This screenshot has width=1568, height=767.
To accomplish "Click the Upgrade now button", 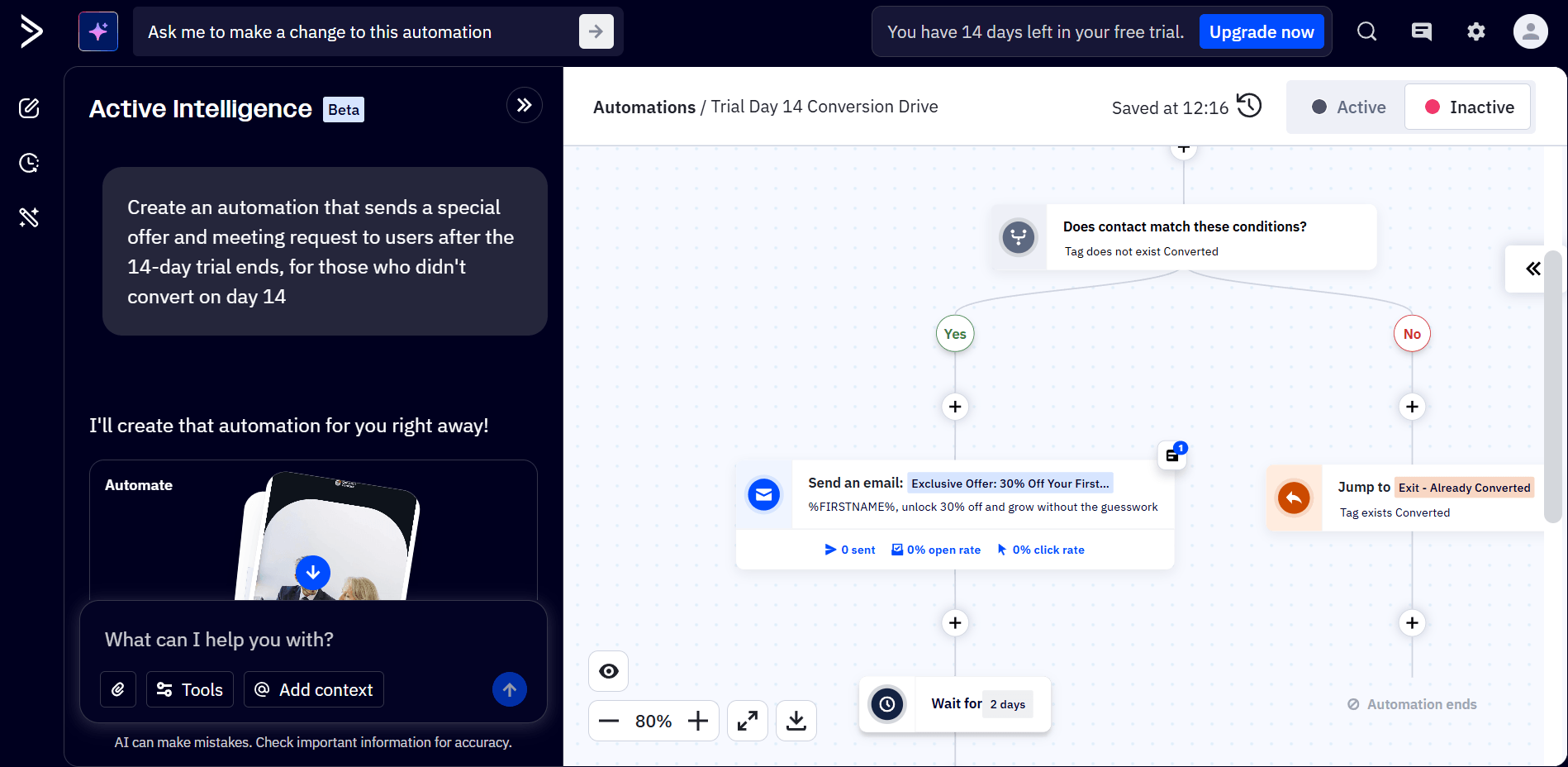I will pyautogui.click(x=1262, y=31).
